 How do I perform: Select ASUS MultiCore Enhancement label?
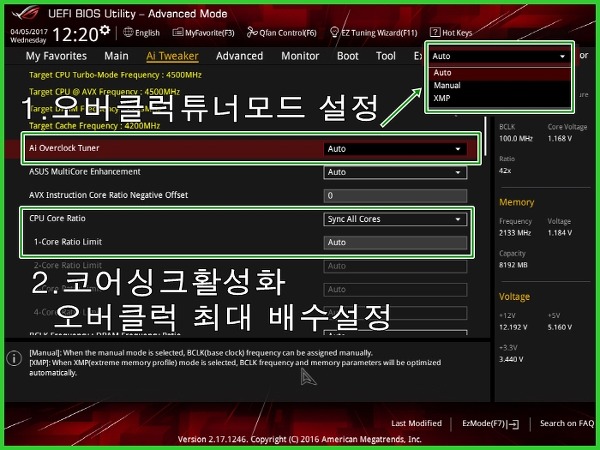click(x=85, y=171)
